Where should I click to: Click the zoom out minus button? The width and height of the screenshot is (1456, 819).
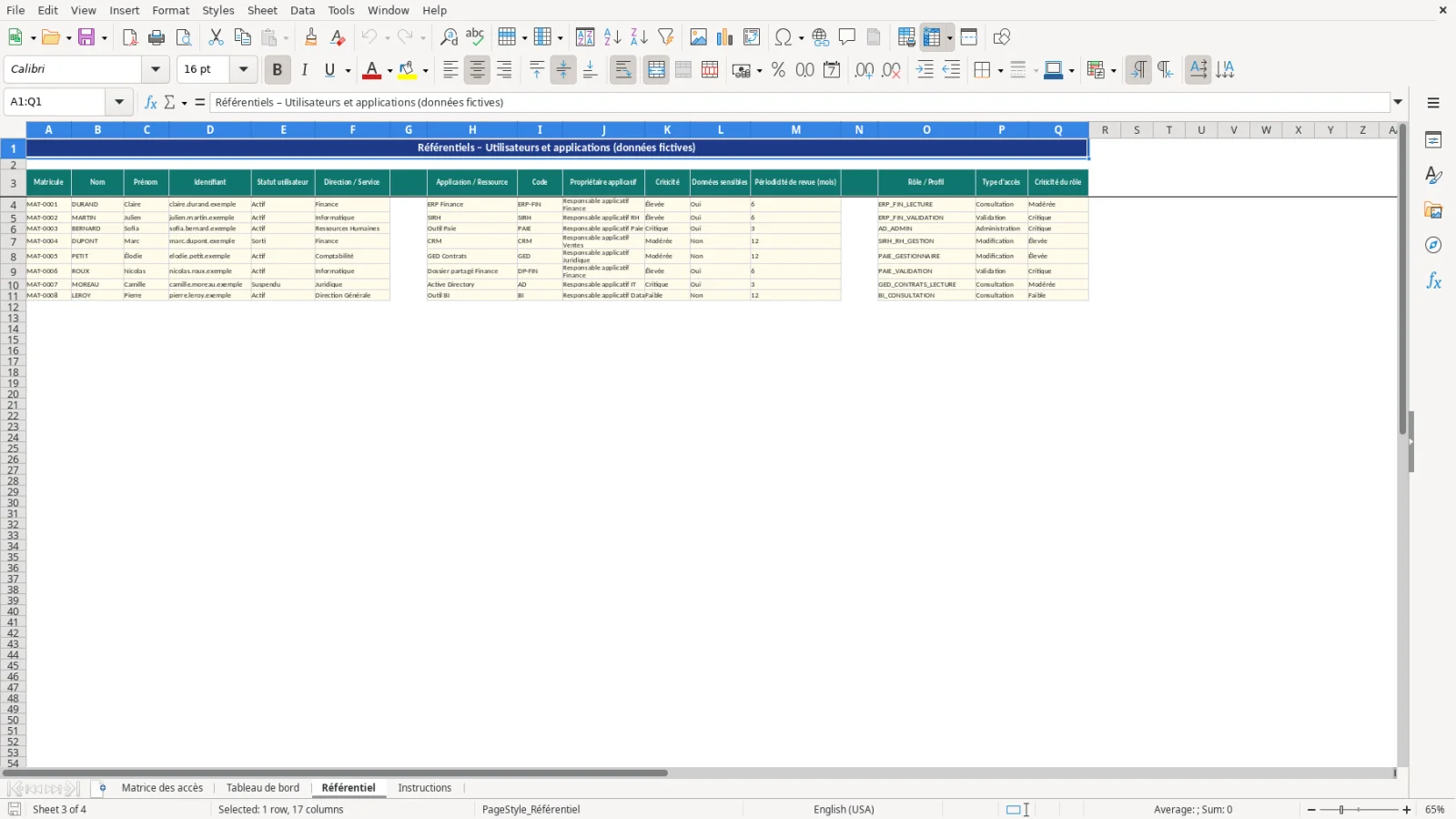1311,810
